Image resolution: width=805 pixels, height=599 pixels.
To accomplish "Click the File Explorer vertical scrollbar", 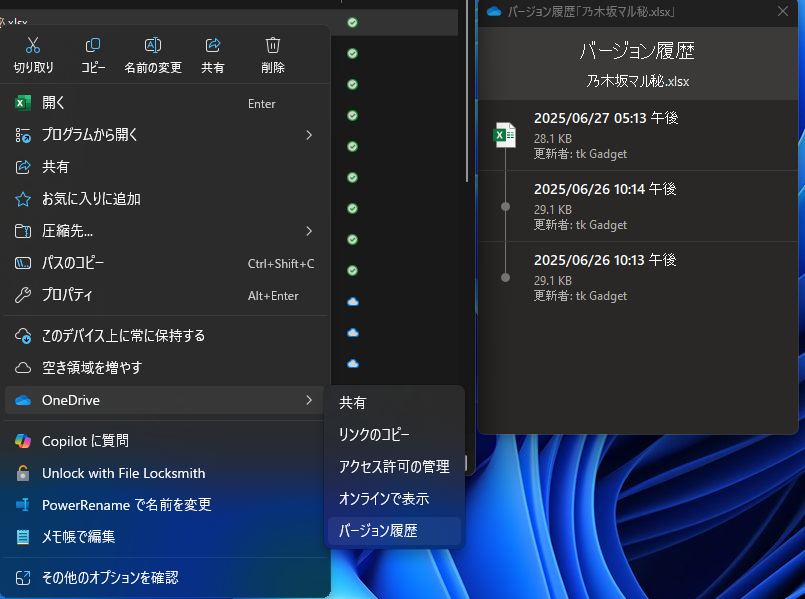I will 467,91.
